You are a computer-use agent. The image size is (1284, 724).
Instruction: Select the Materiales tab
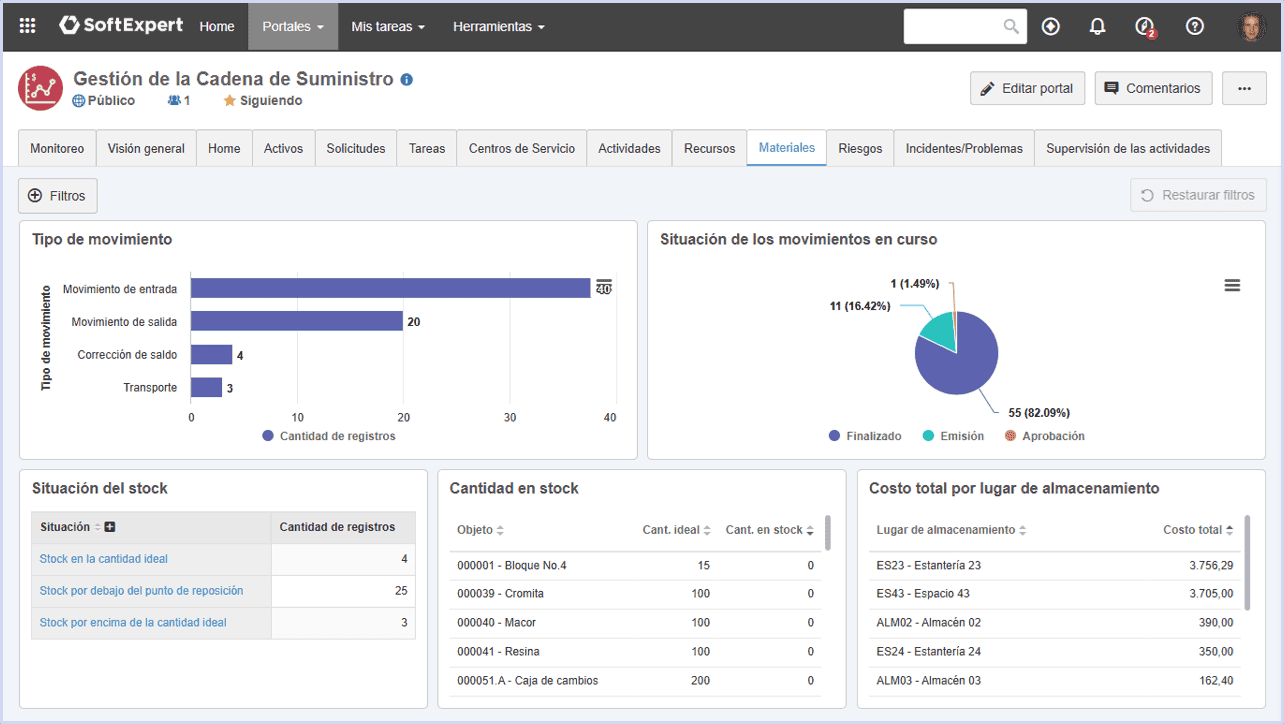[787, 148]
